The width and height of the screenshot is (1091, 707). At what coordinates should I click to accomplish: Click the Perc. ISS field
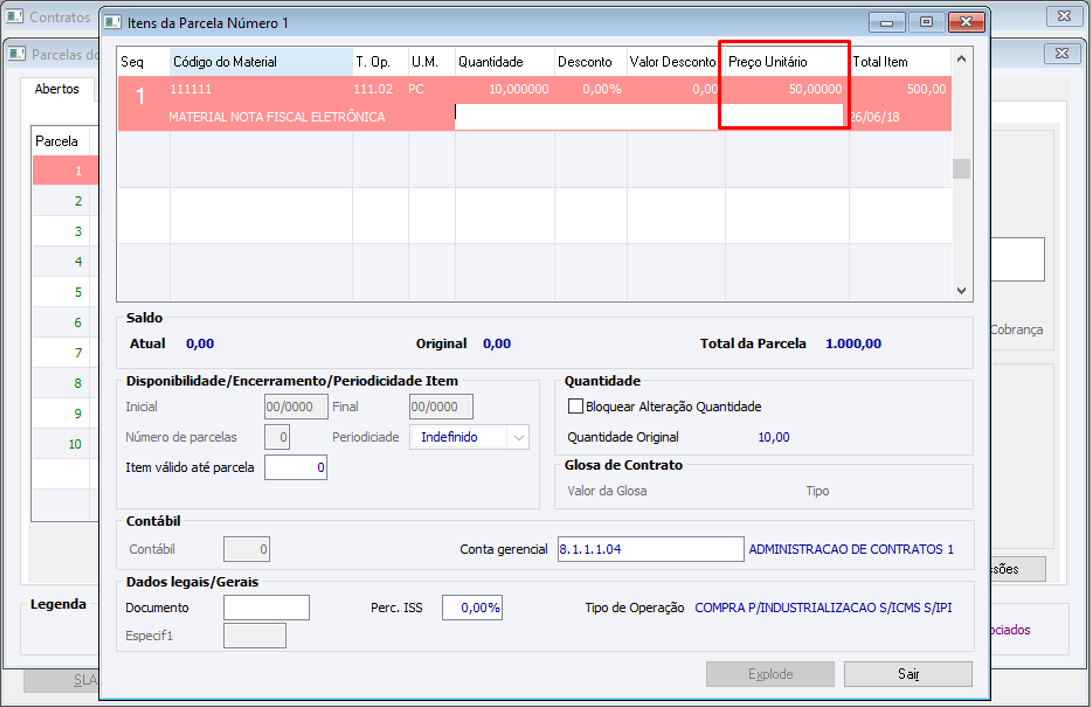472,607
